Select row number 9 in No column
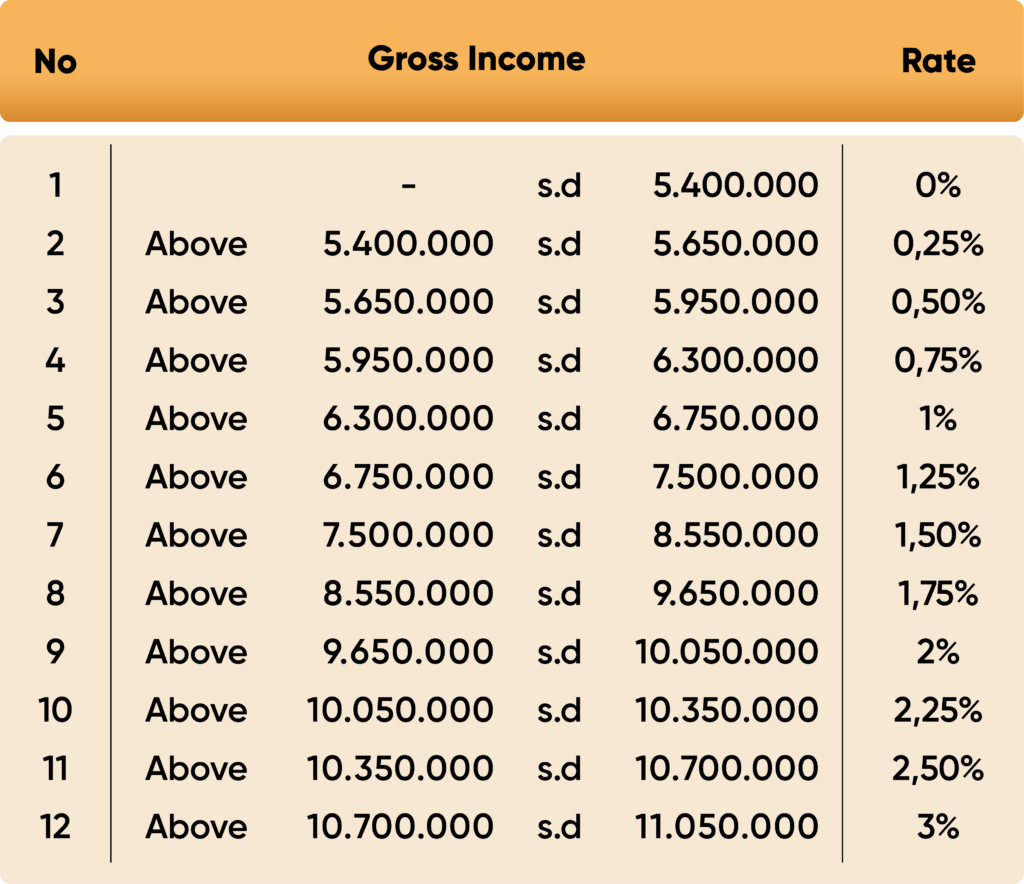 coord(55,652)
